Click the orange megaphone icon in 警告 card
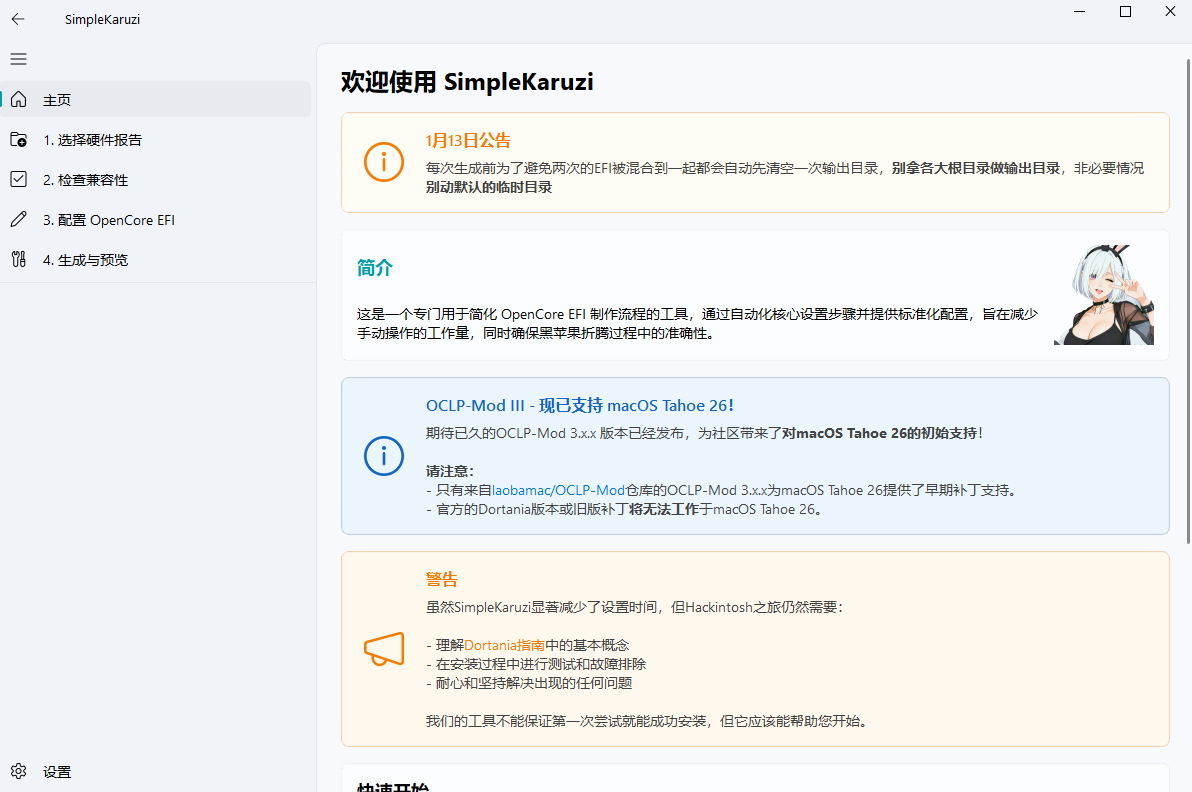Image resolution: width=1192 pixels, height=792 pixels. pyautogui.click(x=384, y=649)
